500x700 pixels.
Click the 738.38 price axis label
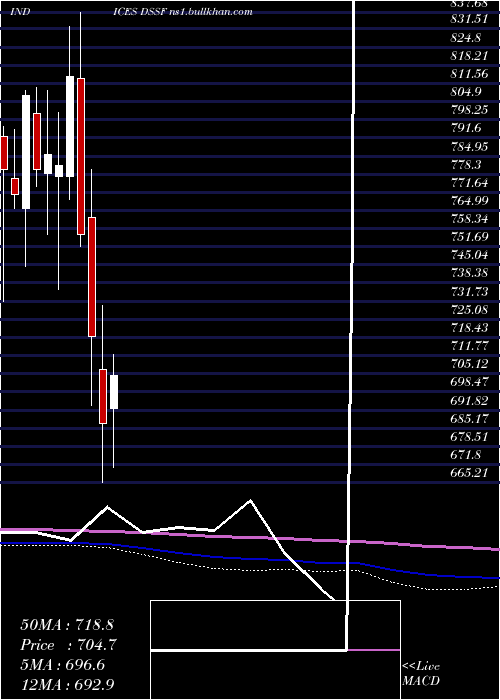(x=470, y=272)
